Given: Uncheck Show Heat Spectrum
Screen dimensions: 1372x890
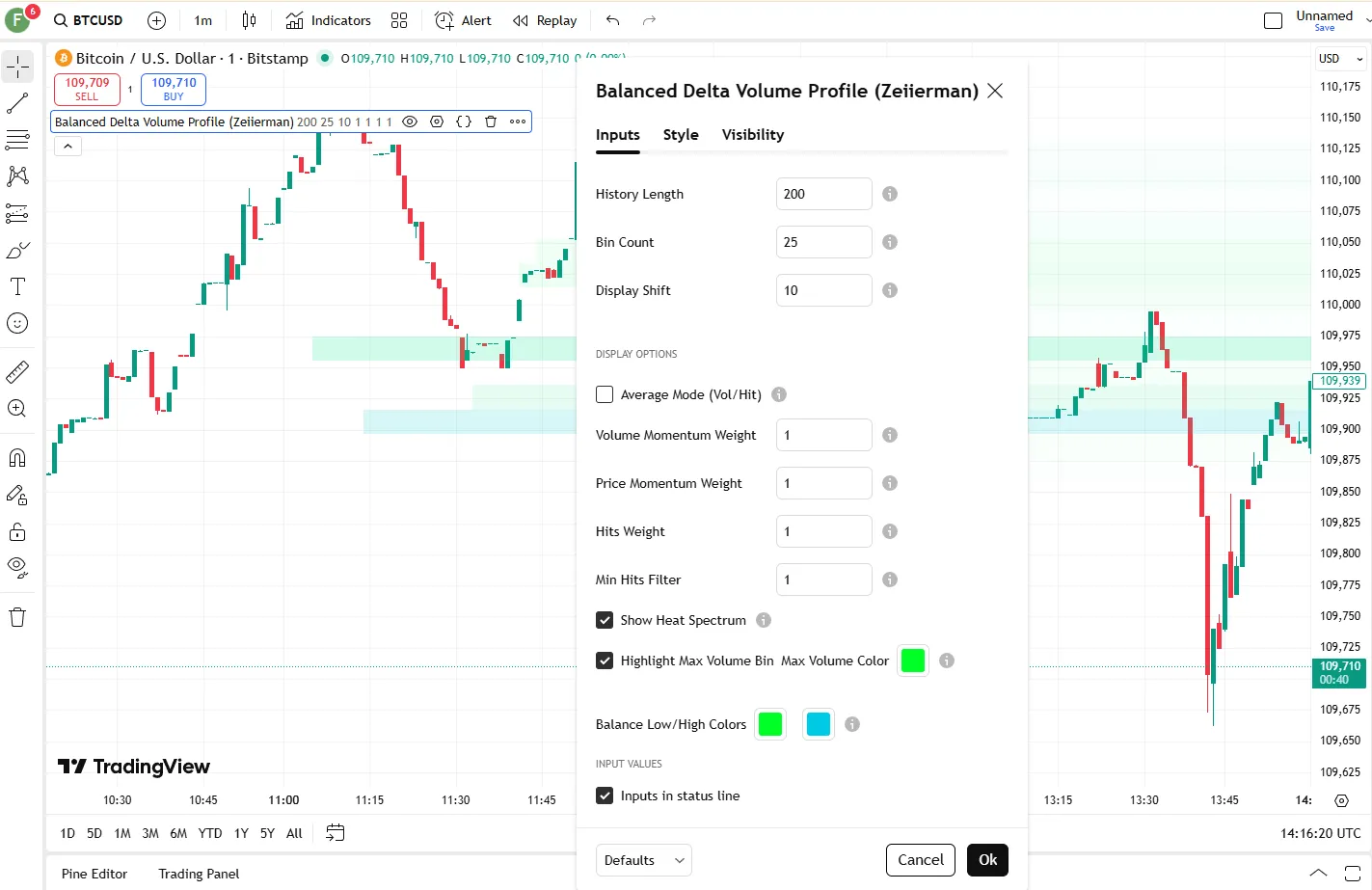Looking at the screenshot, I should (x=605, y=620).
